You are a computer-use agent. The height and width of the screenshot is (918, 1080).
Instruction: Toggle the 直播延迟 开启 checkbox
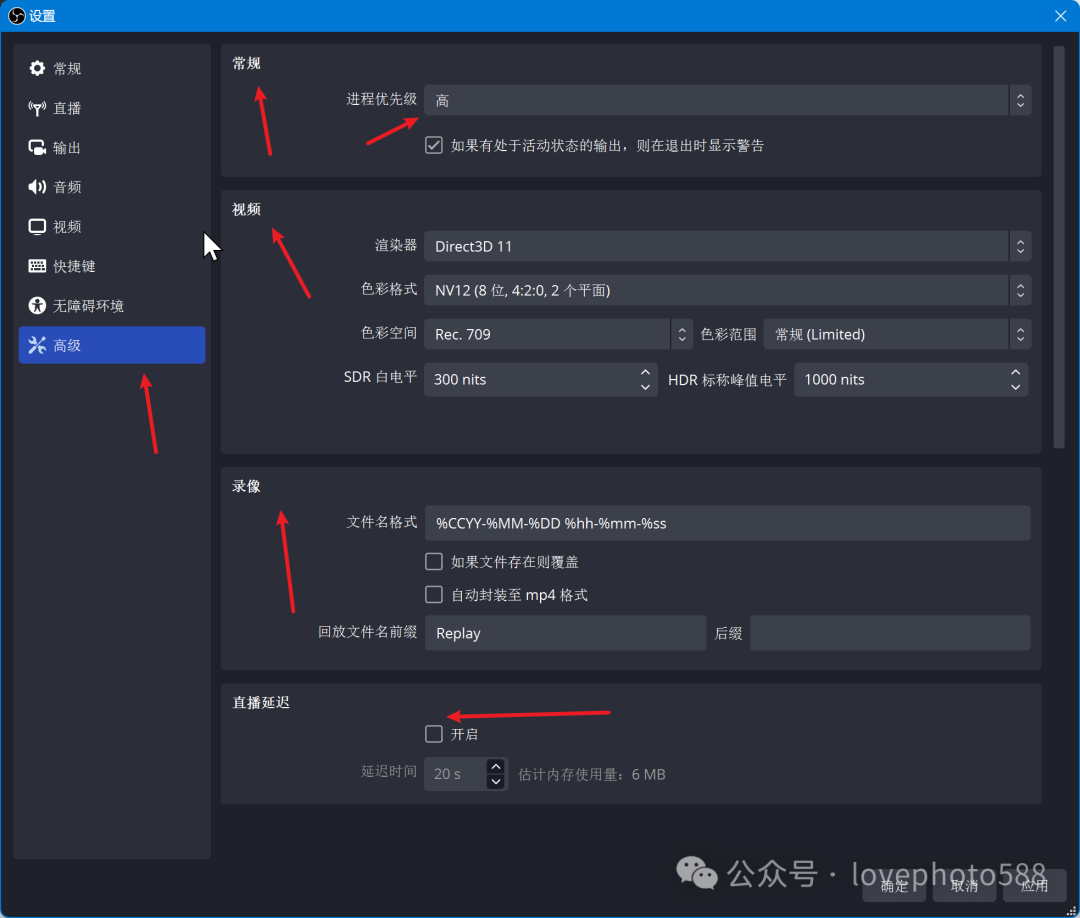434,734
